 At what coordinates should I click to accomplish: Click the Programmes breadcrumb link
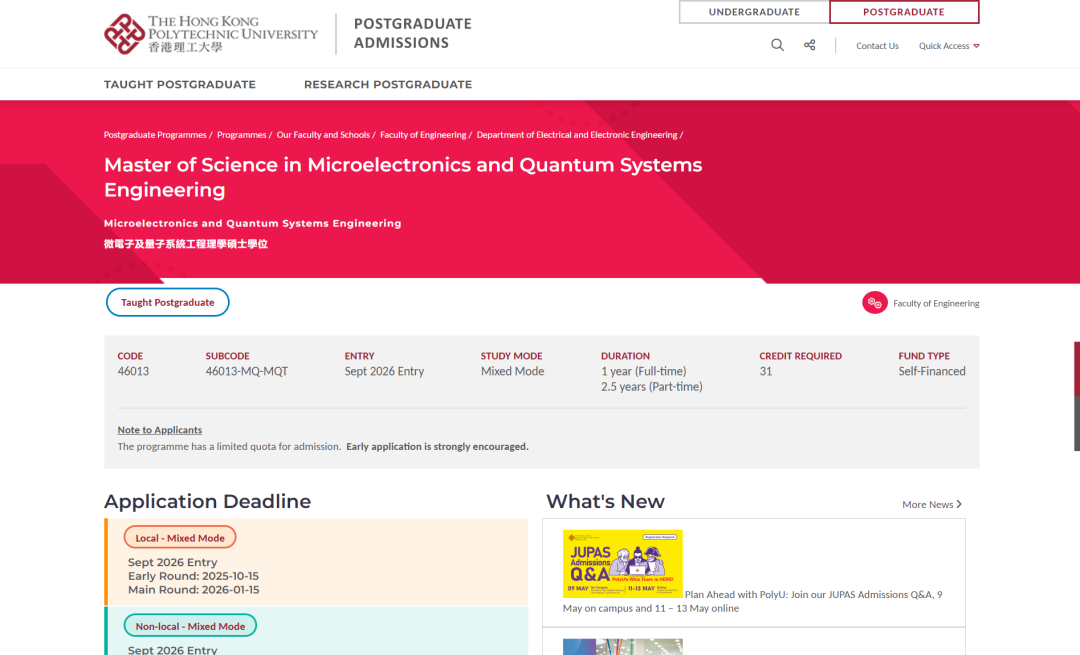pyautogui.click(x=241, y=135)
